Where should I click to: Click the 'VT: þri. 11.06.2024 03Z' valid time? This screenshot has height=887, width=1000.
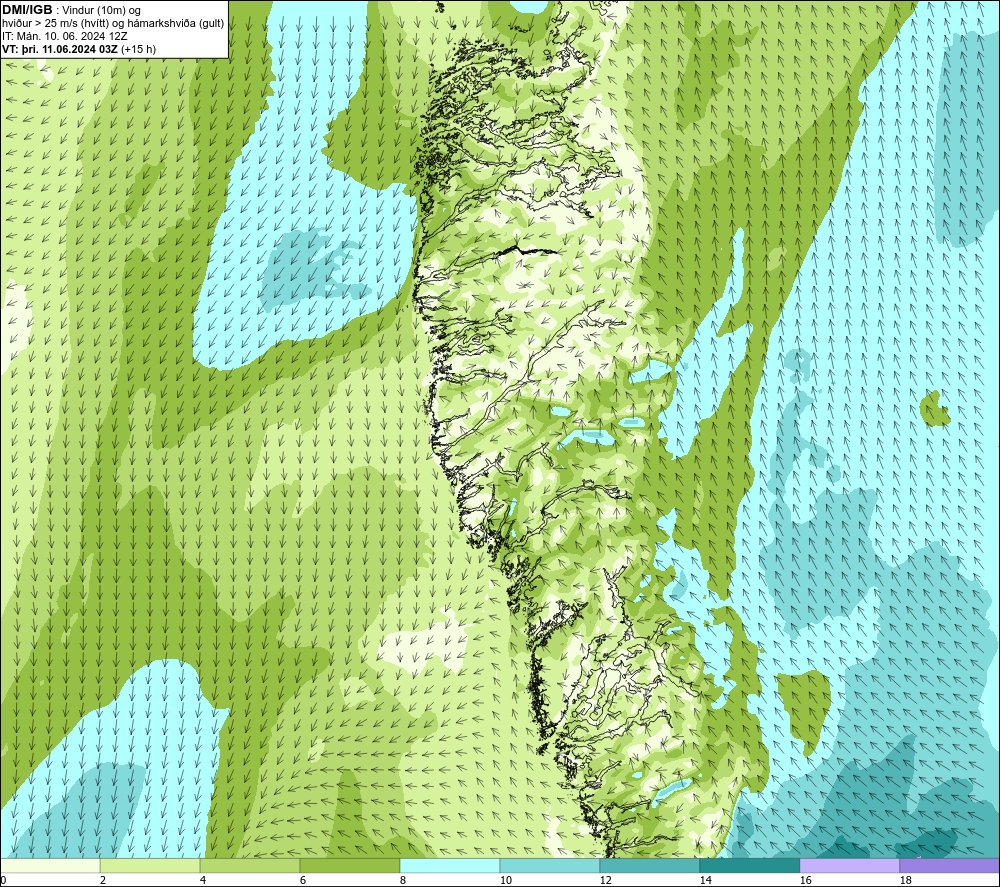pos(59,49)
